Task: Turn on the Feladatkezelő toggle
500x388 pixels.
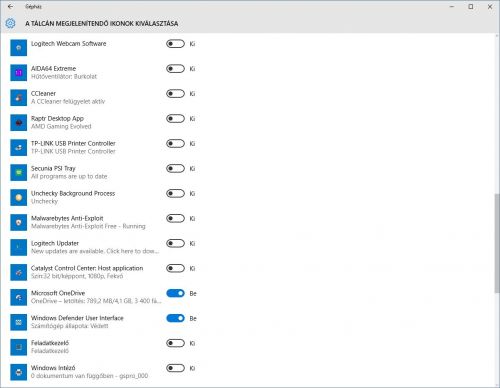Action: click(x=175, y=343)
